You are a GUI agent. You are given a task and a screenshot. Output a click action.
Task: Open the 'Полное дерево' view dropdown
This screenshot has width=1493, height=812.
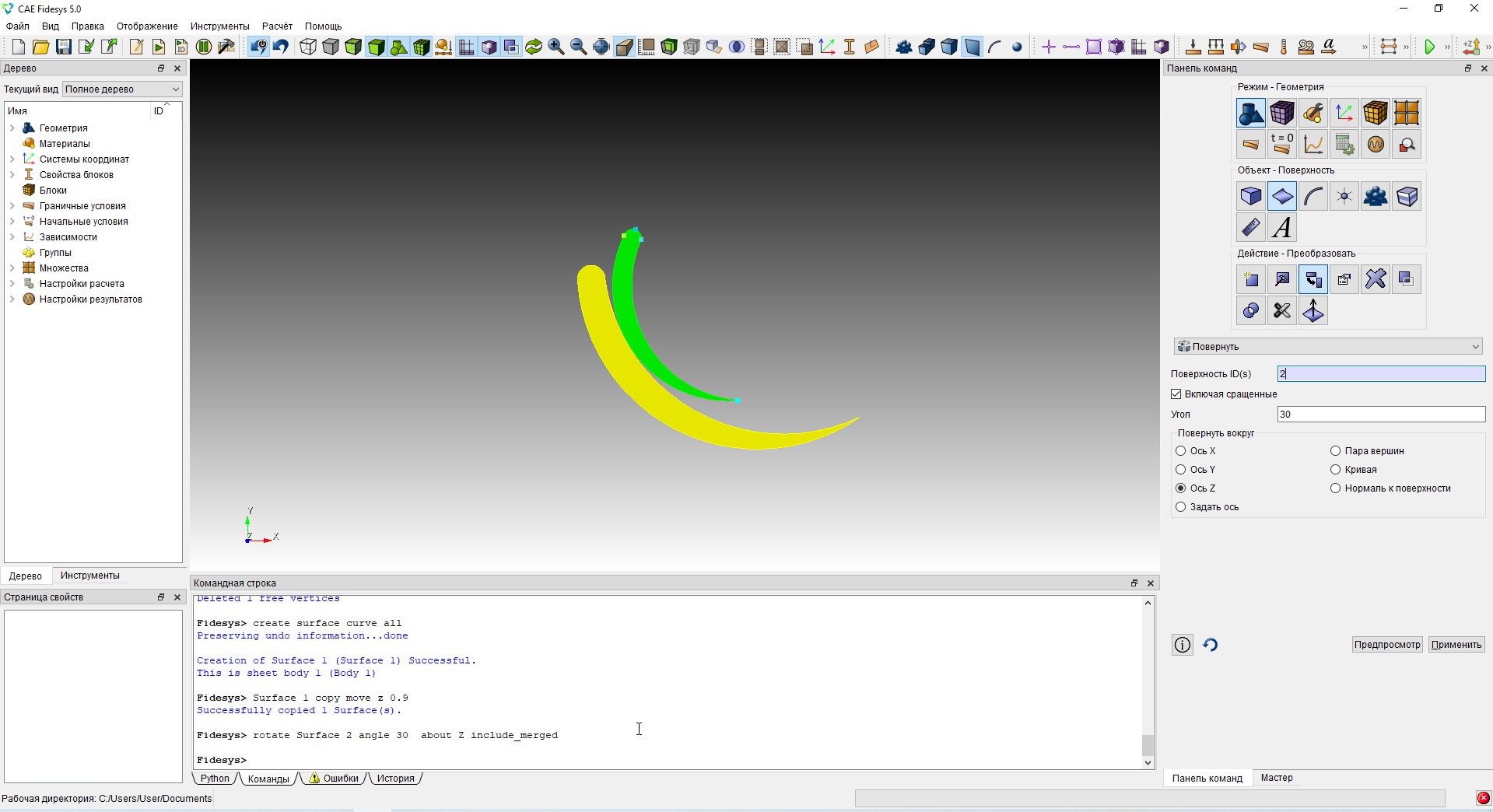[x=122, y=89]
